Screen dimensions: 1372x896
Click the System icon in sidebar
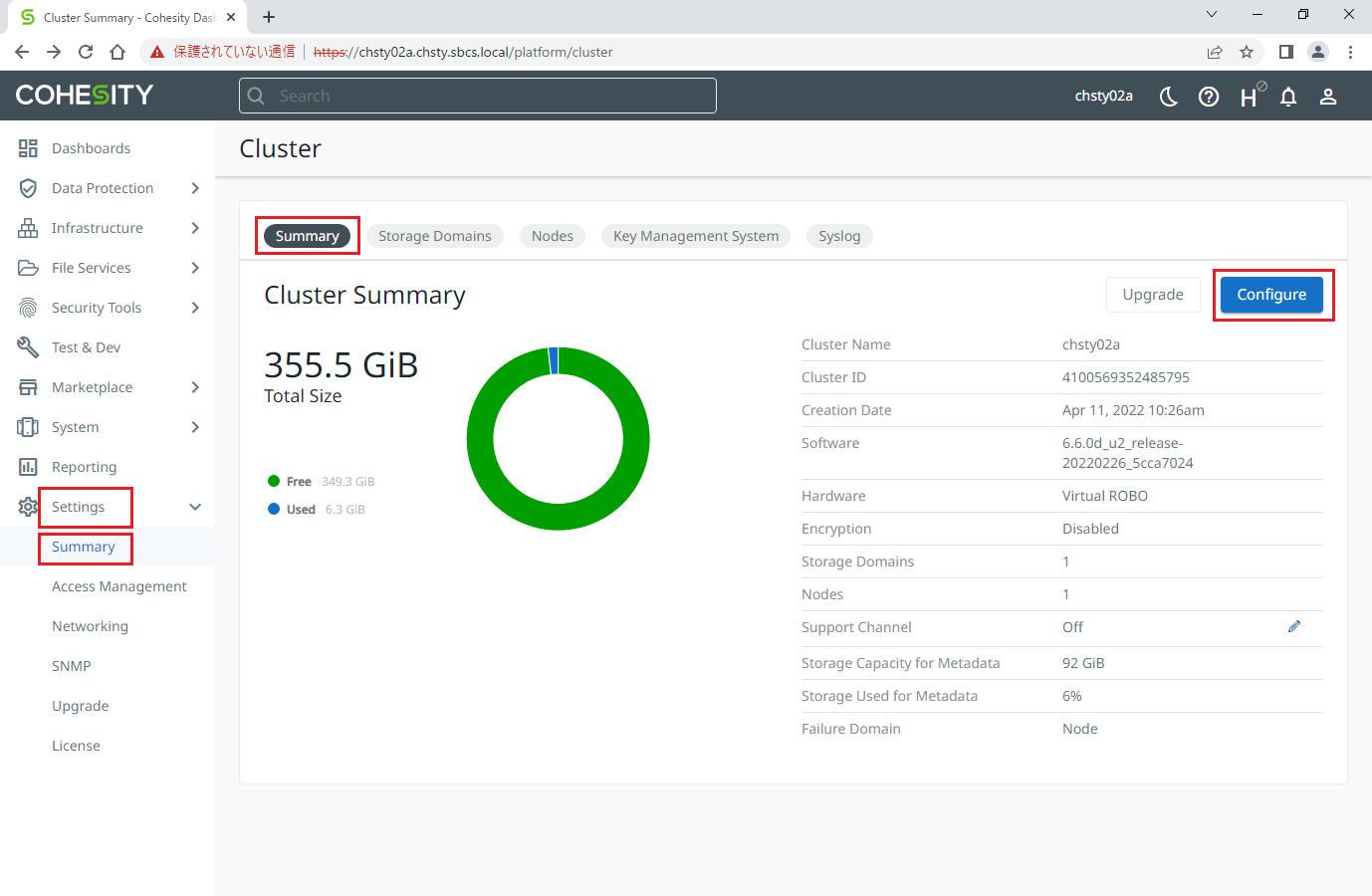(28, 427)
